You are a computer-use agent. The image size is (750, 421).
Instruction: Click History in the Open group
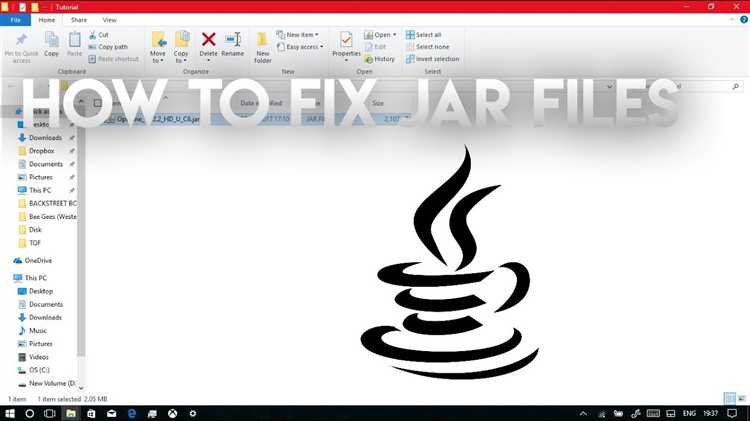[x=380, y=59]
